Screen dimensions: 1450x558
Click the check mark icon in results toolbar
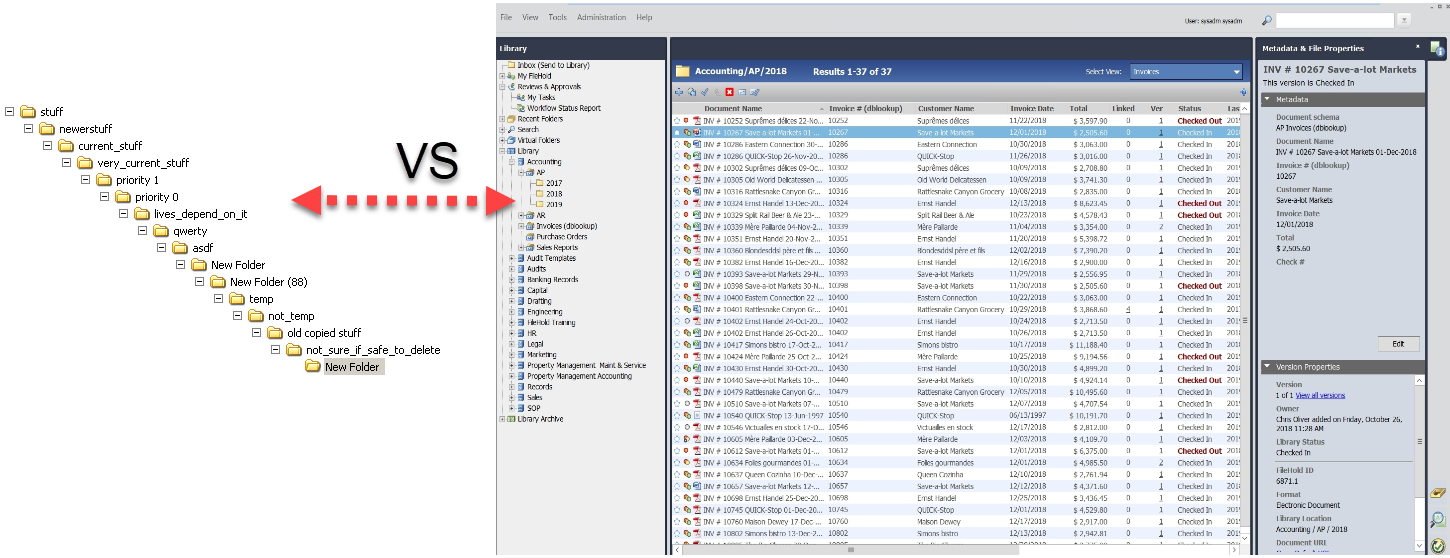tap(704, 92)
